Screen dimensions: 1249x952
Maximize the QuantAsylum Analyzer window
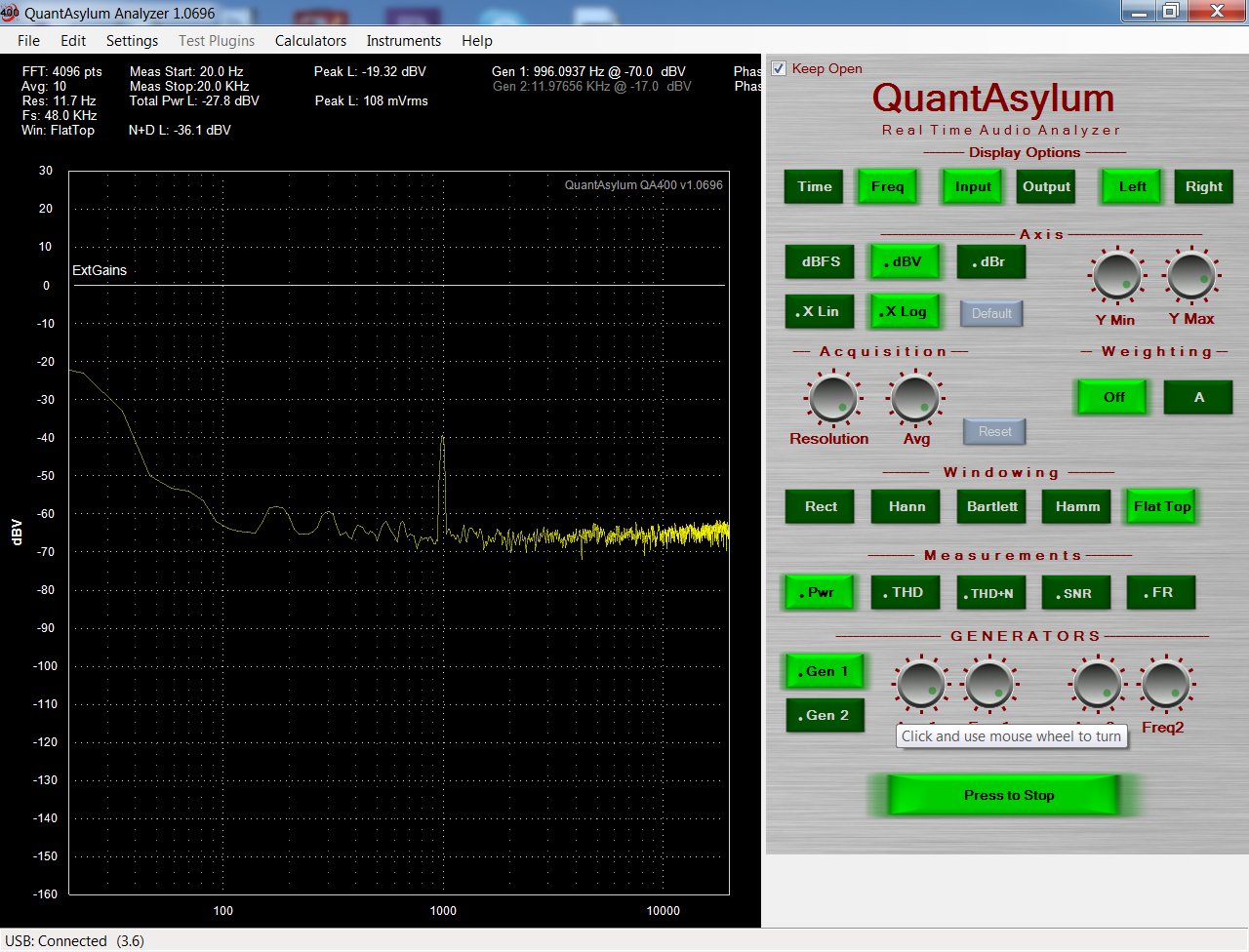[x=1170, y=11]
